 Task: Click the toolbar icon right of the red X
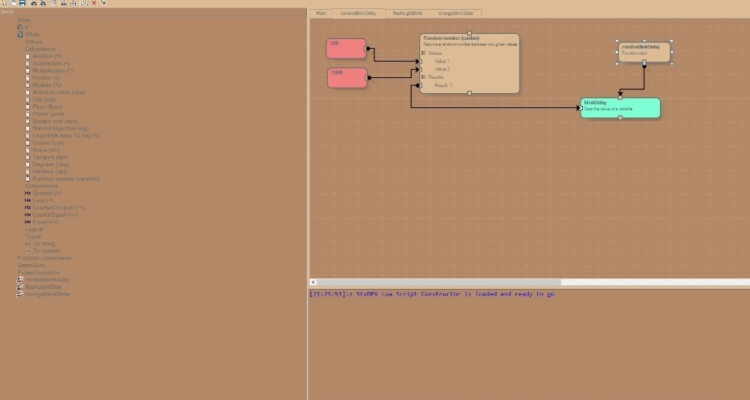click(x=103, y=3)
